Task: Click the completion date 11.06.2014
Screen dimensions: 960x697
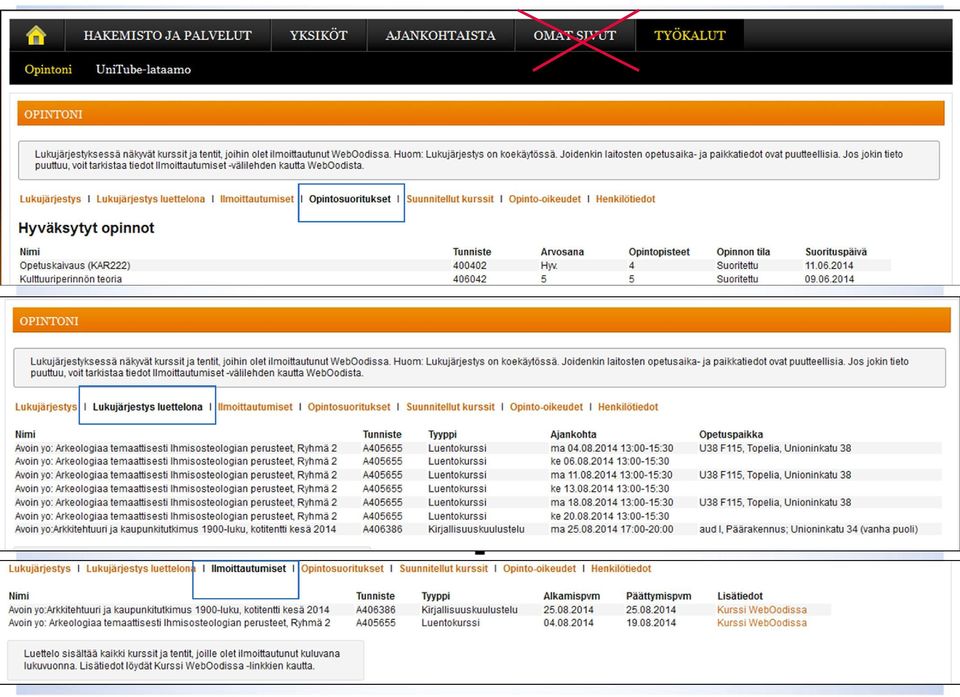Action: [829, 265]
